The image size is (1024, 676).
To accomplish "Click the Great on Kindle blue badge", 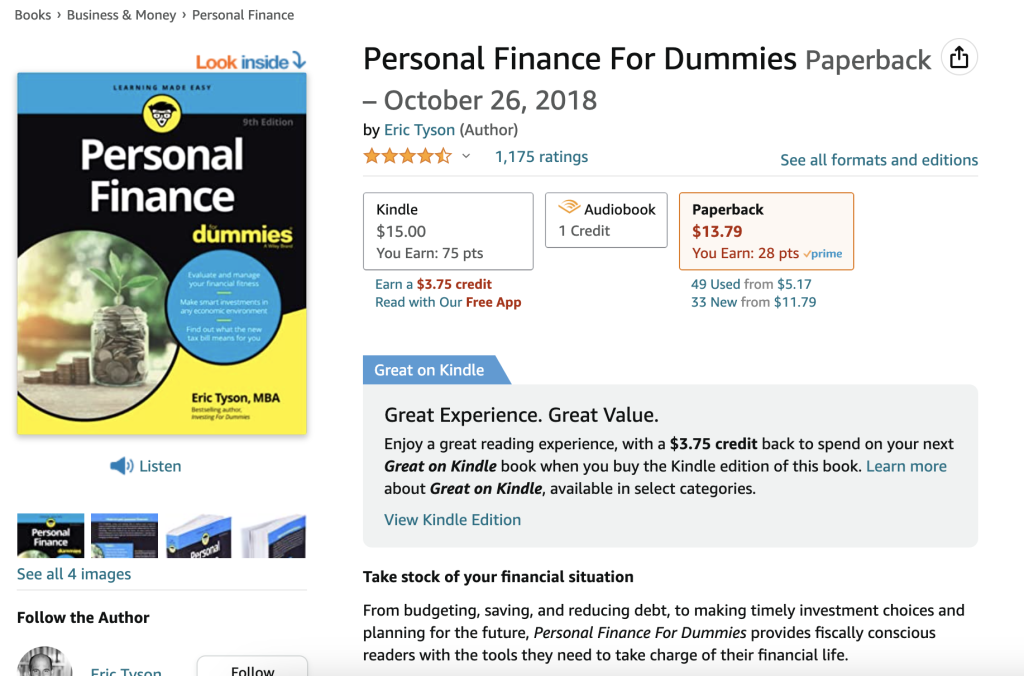I will click(x=426, y=369).
